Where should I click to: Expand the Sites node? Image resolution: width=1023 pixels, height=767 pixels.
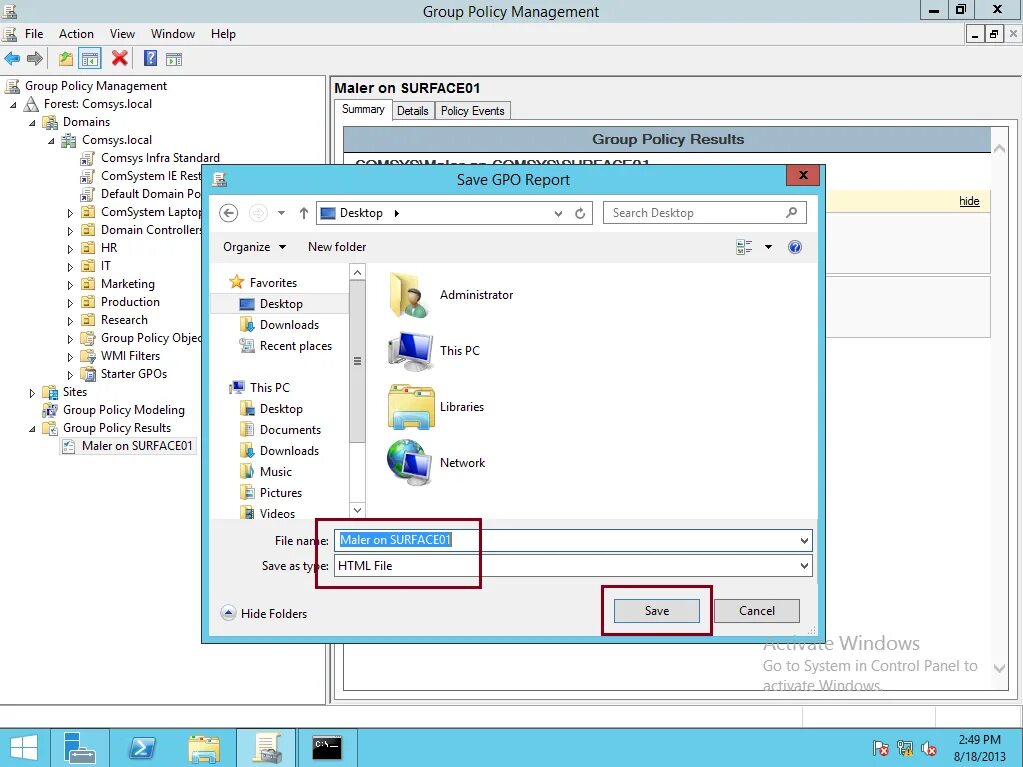click(x=32, y=393)
